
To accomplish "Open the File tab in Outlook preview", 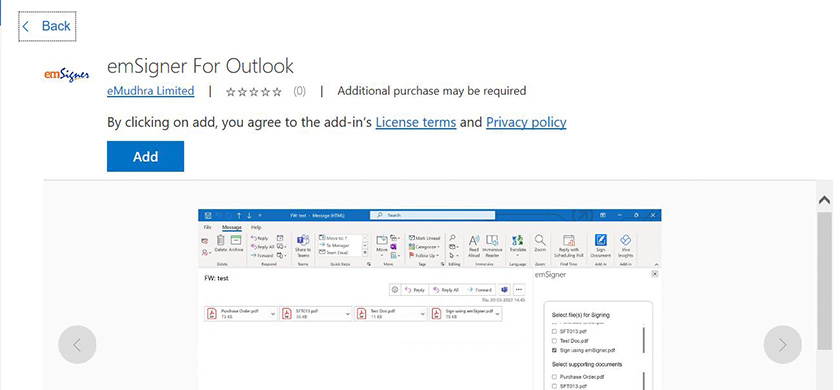I will 207,227.
